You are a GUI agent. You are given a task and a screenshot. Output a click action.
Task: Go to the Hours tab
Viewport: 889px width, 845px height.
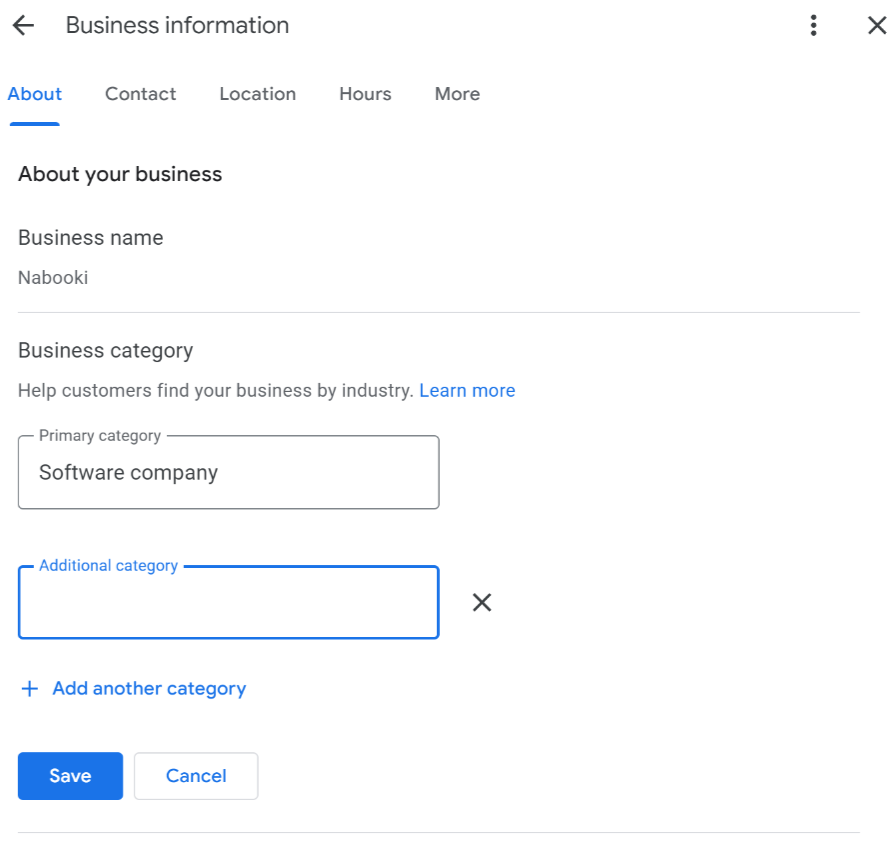coord(365,94)
